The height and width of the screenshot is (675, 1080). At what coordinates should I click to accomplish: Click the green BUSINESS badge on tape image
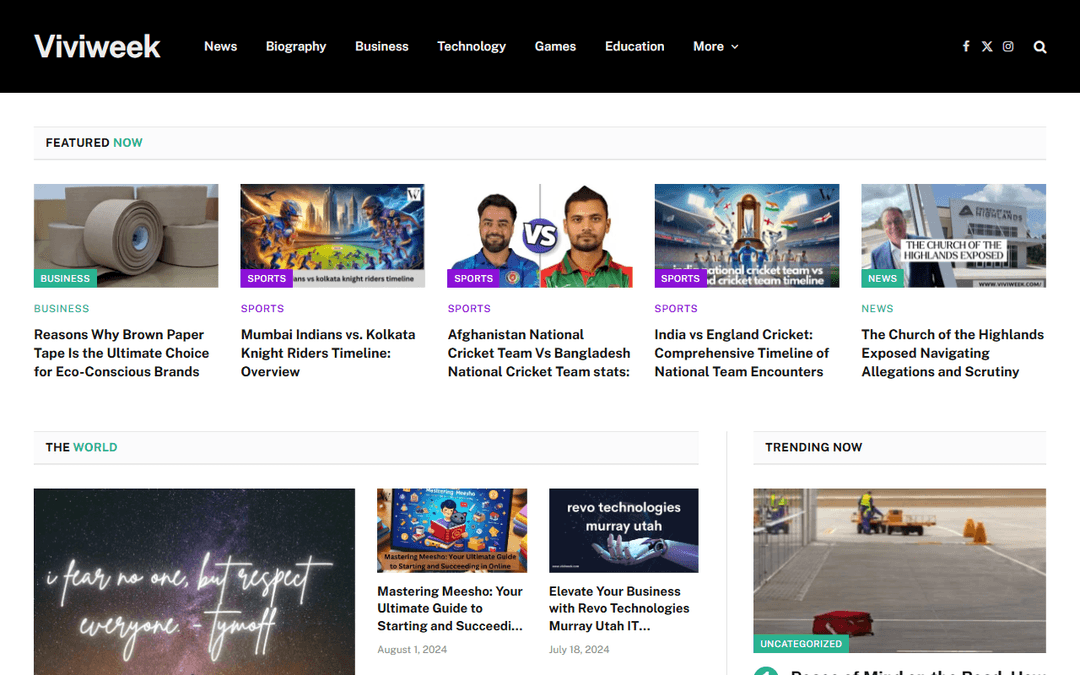[x=65, y=278]
